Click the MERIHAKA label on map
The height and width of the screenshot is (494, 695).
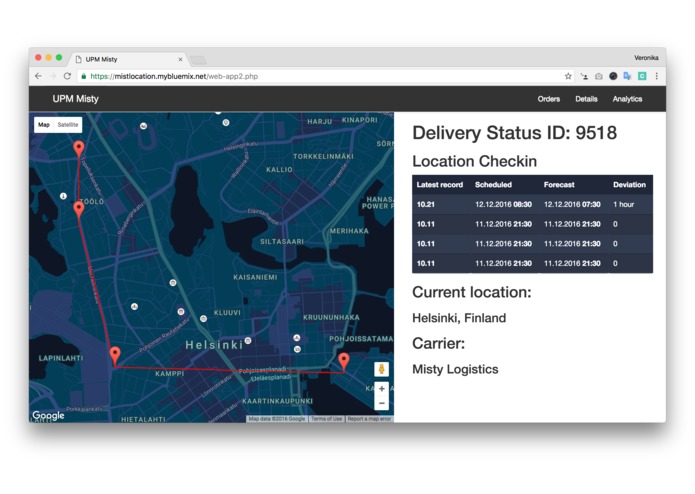(349, 231)
